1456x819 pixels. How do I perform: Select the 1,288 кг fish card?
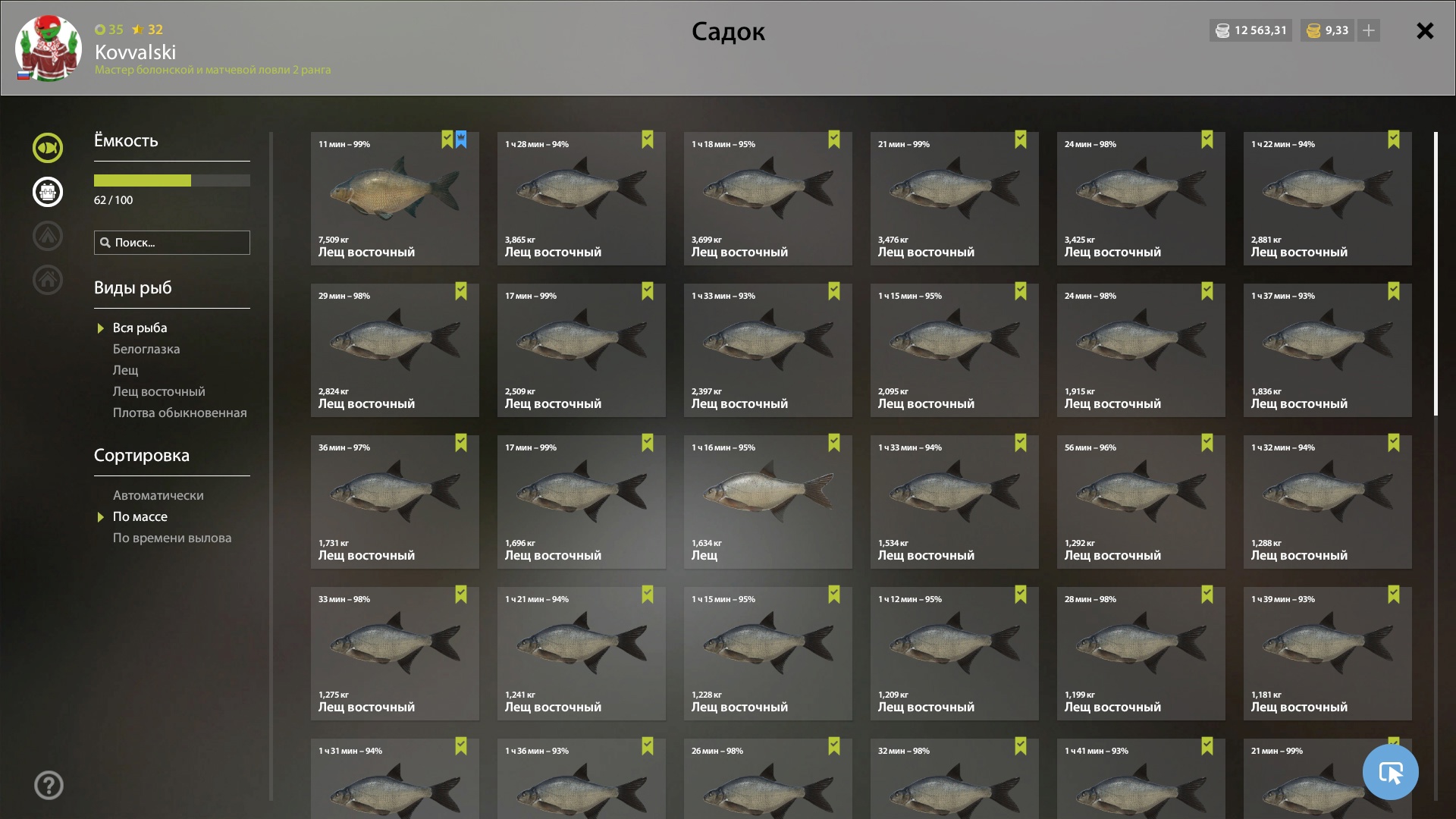1328,502
